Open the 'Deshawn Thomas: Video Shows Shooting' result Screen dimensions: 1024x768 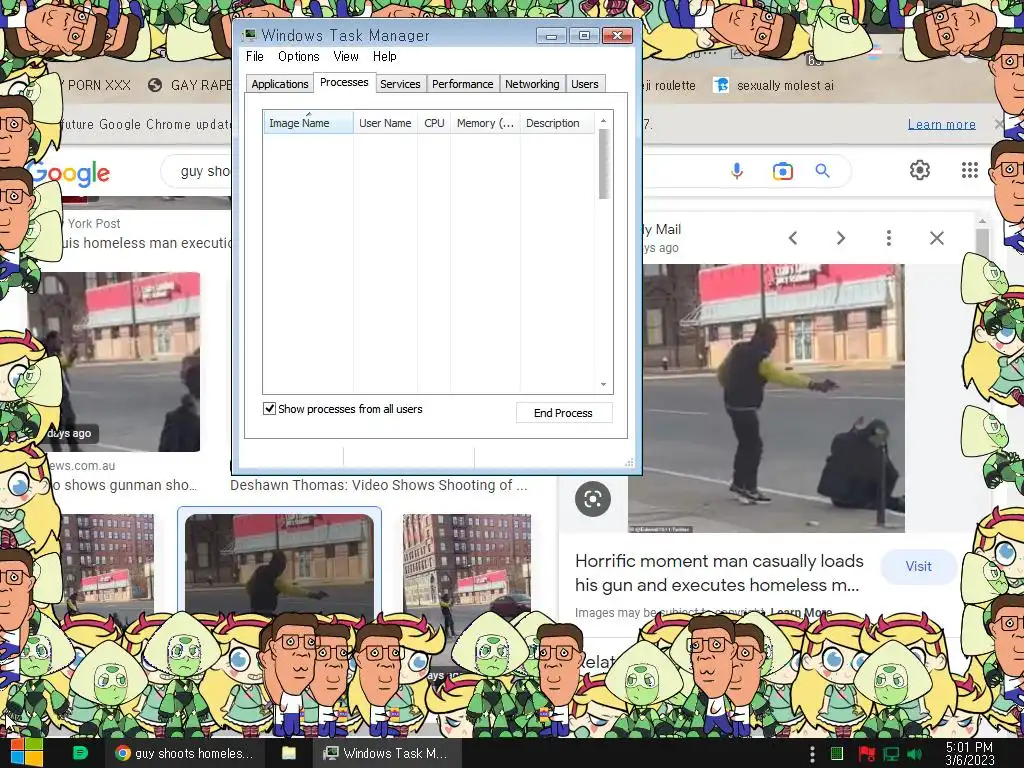(x=379, y=485)
